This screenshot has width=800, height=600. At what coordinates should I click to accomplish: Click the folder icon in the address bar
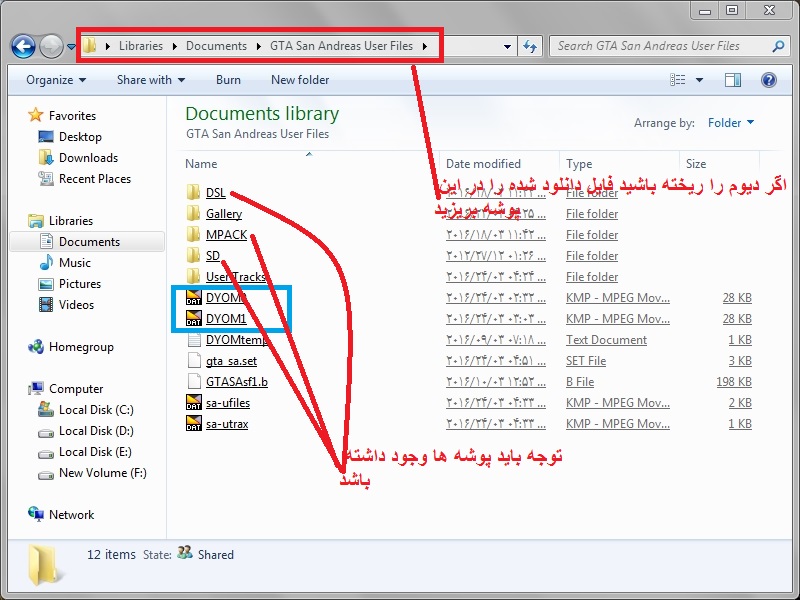click(x=89, y=45)
